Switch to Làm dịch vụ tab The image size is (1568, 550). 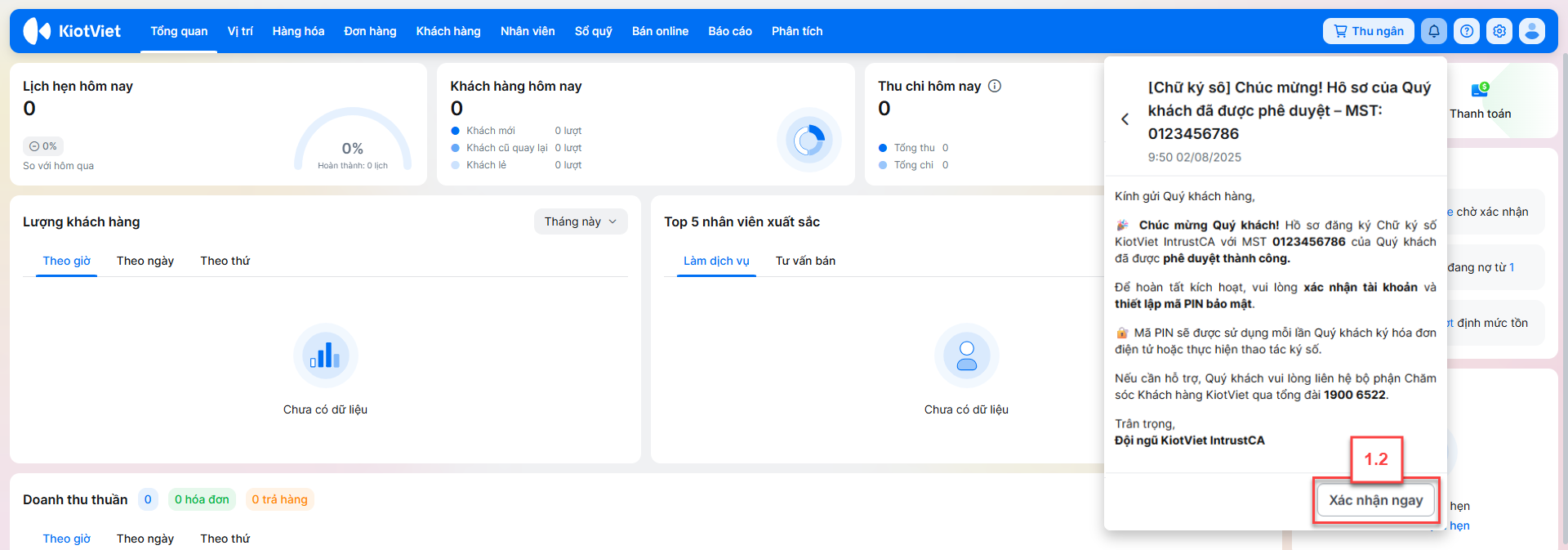click(x=716, y=261)
